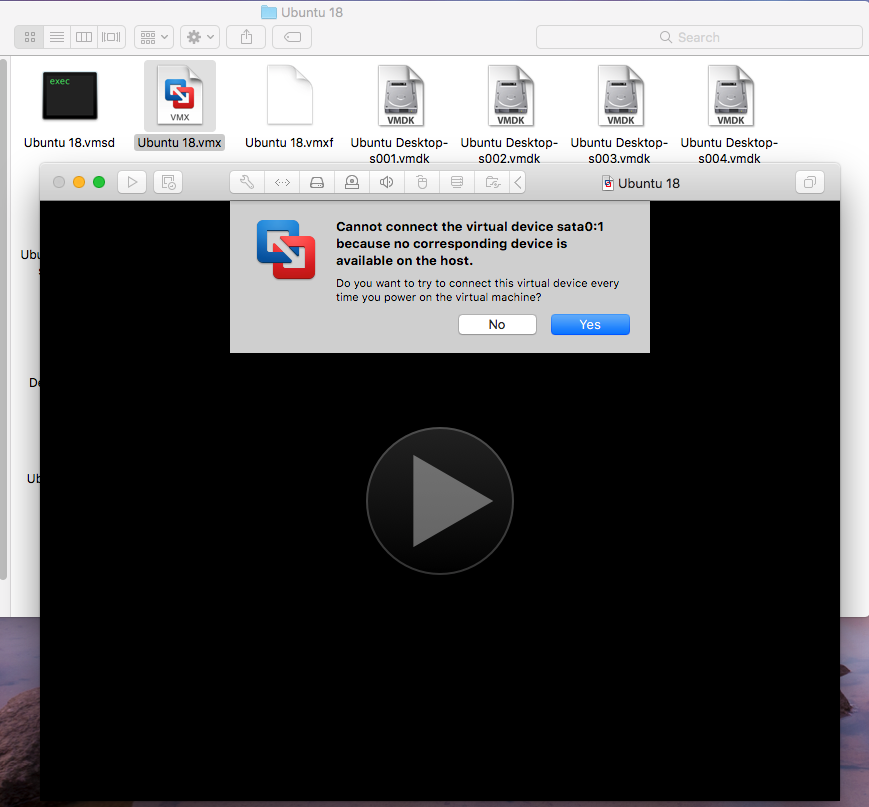Click the Finder edit tags button

(292, 37)
